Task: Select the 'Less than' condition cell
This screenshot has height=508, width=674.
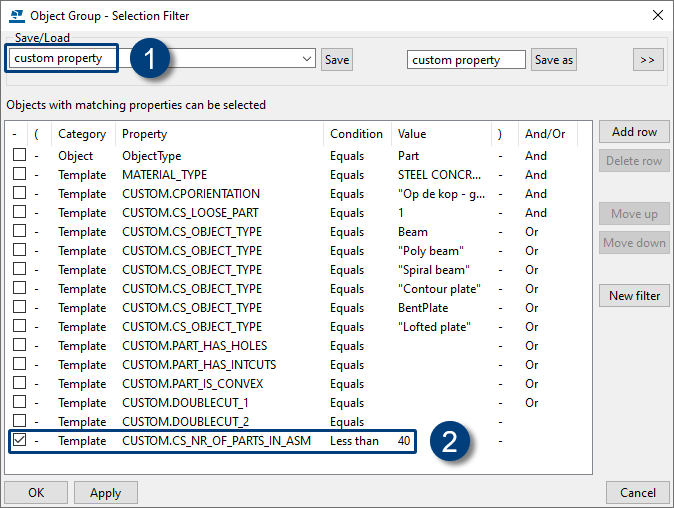Action: tap(354, 441)
